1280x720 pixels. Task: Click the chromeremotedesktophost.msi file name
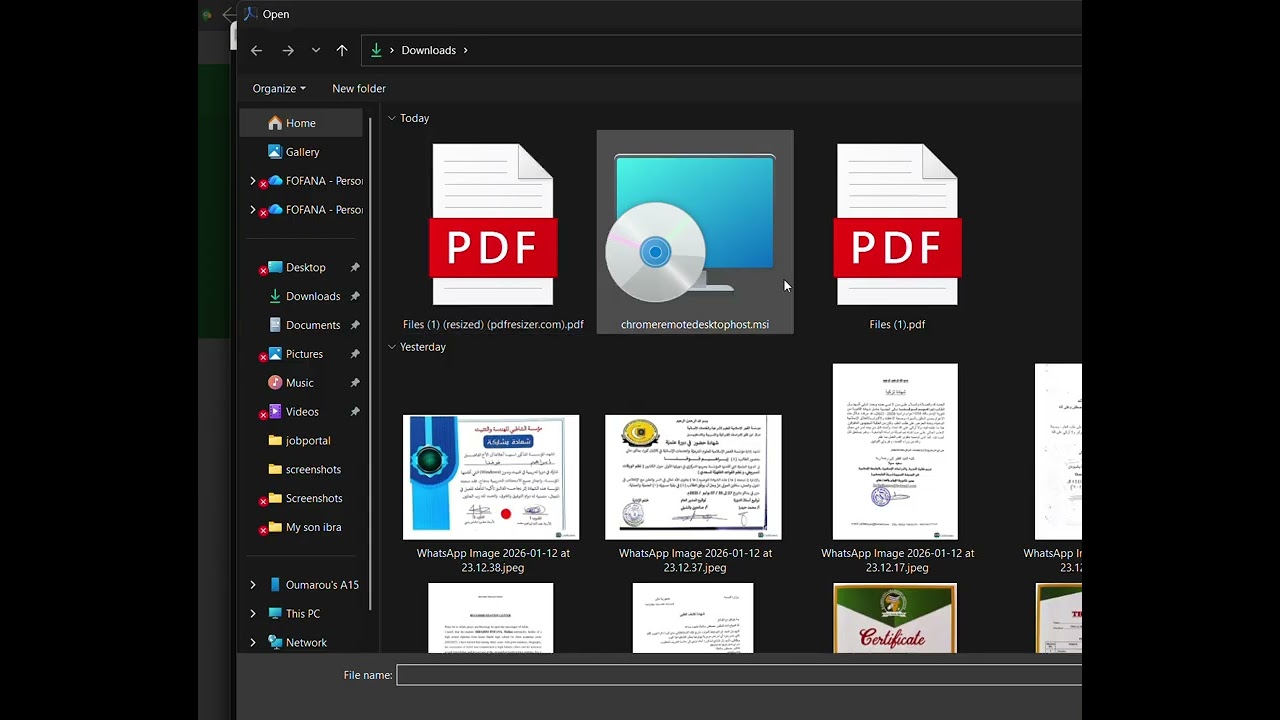click(x=695, y=325)
